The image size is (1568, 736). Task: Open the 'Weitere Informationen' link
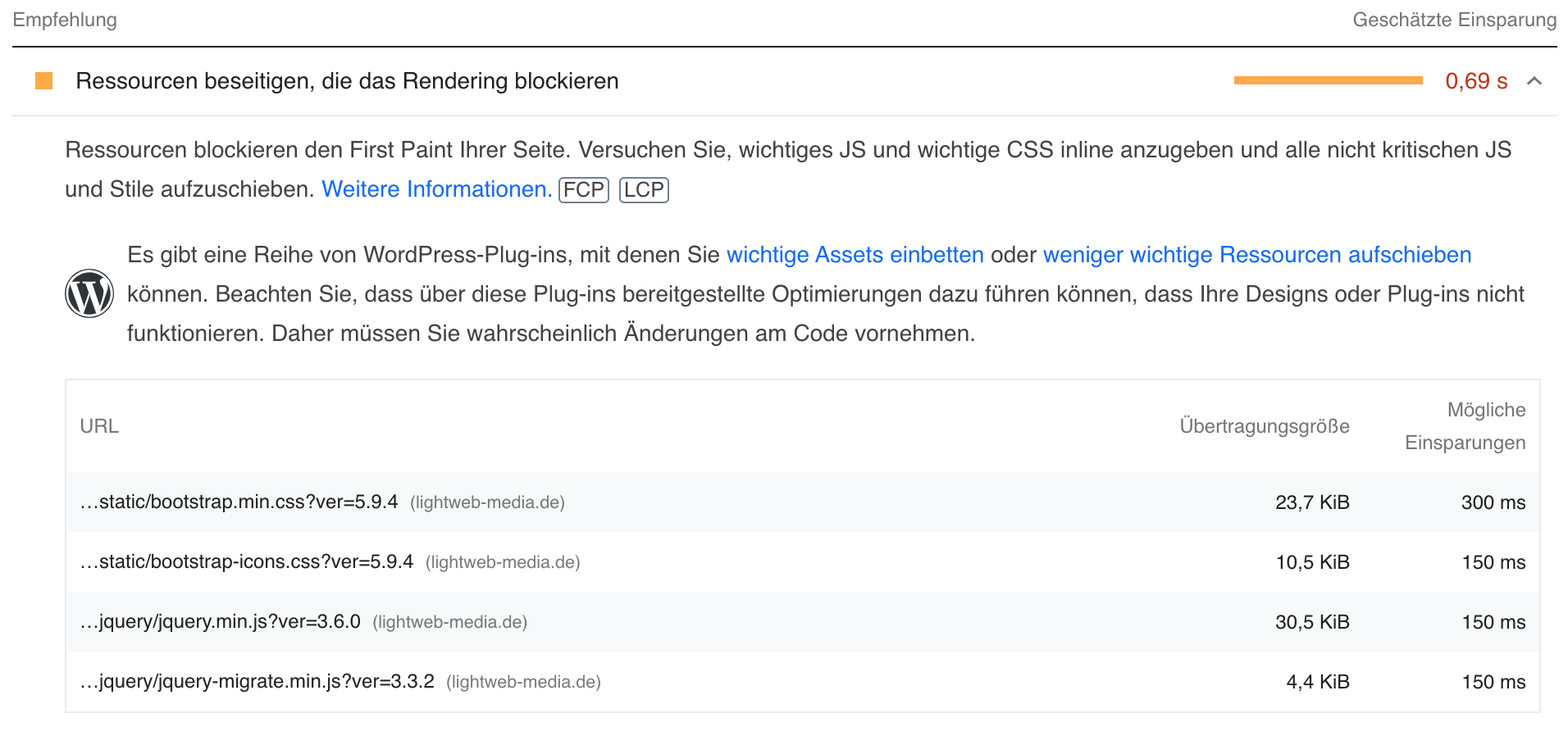click(435, 189)
